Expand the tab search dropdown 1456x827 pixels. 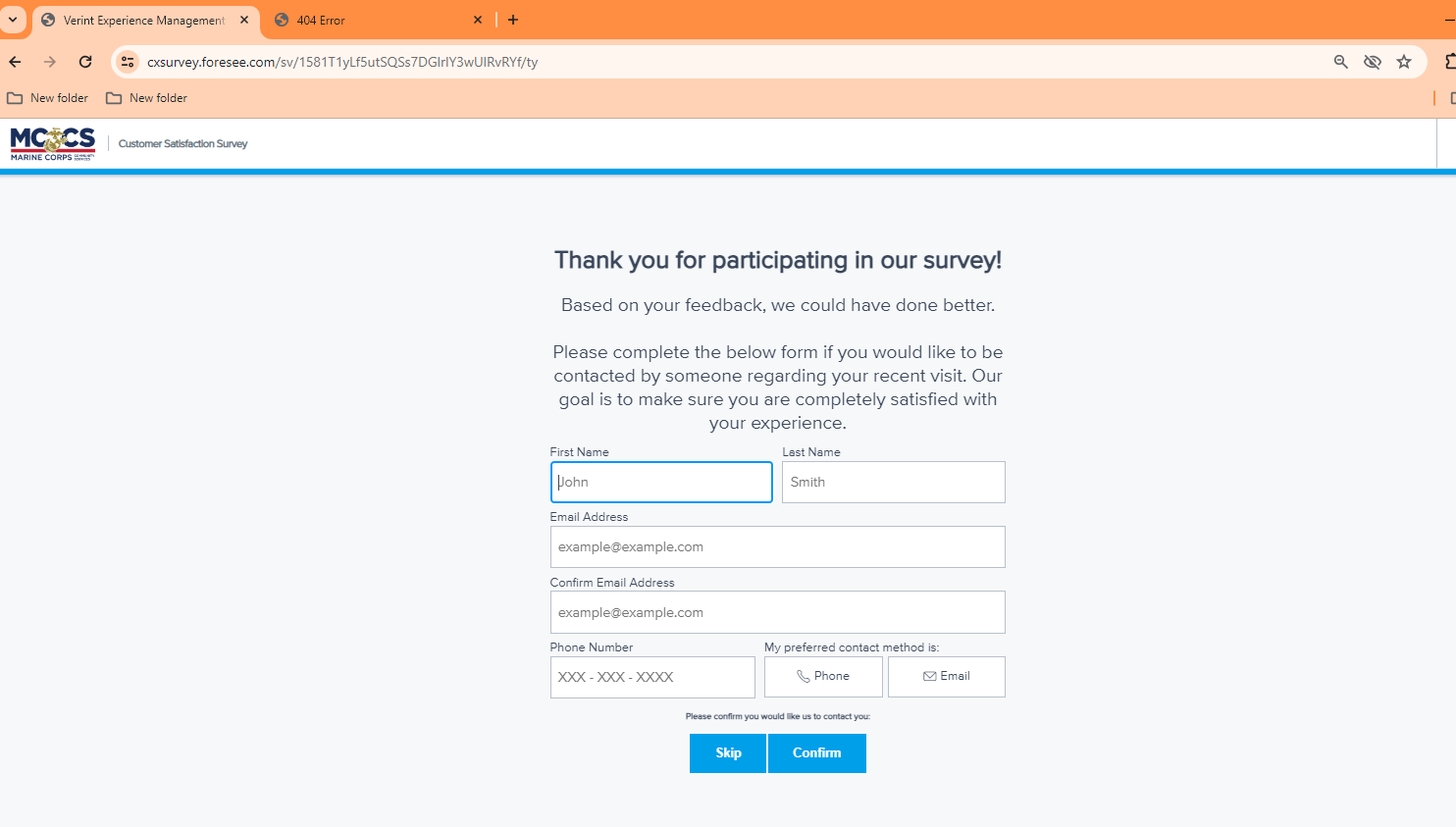coord(13,20)
